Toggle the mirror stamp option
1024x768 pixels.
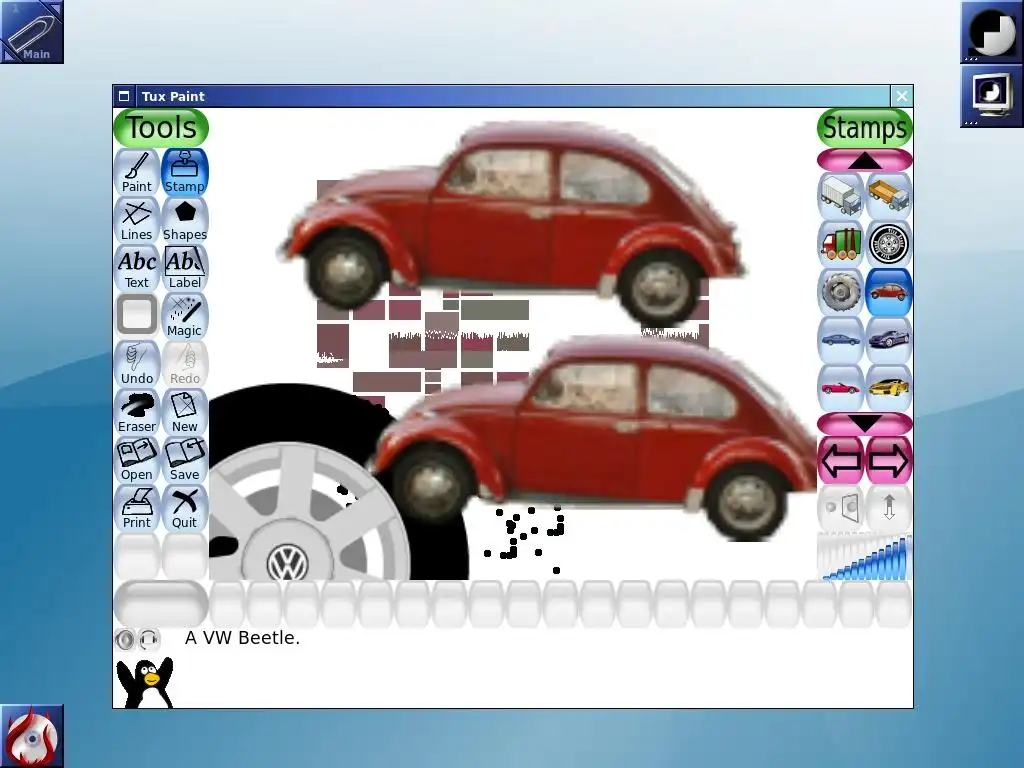(x=840, y=507)
